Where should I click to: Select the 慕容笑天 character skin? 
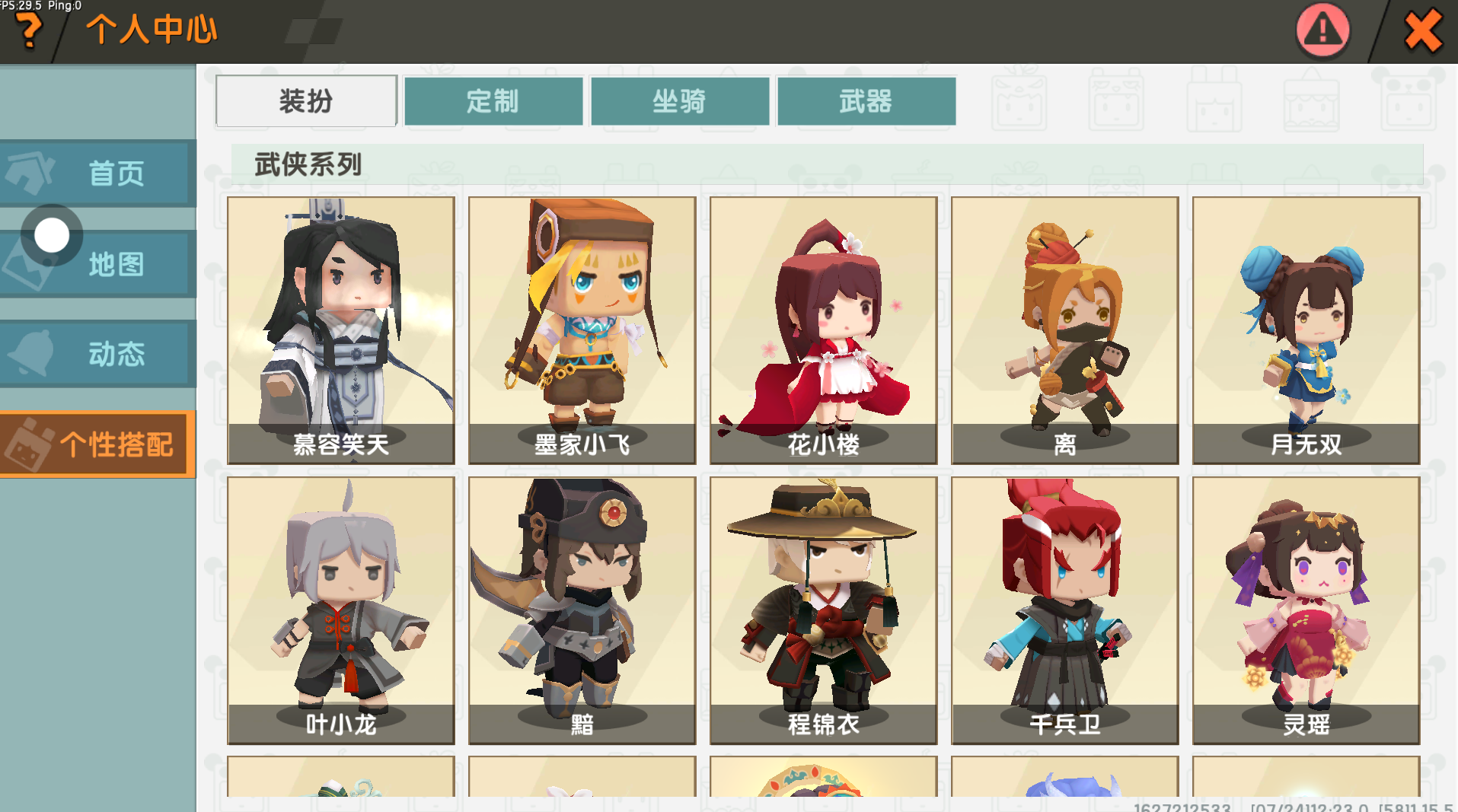coord(341,330)
